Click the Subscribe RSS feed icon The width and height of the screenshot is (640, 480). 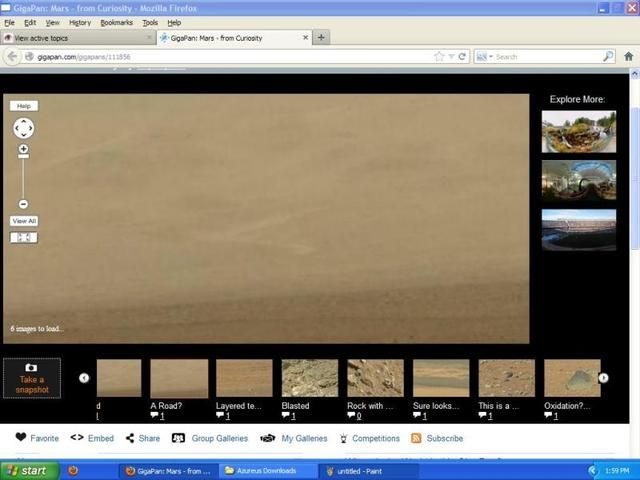pyautogui.click(x=416, y=438)
